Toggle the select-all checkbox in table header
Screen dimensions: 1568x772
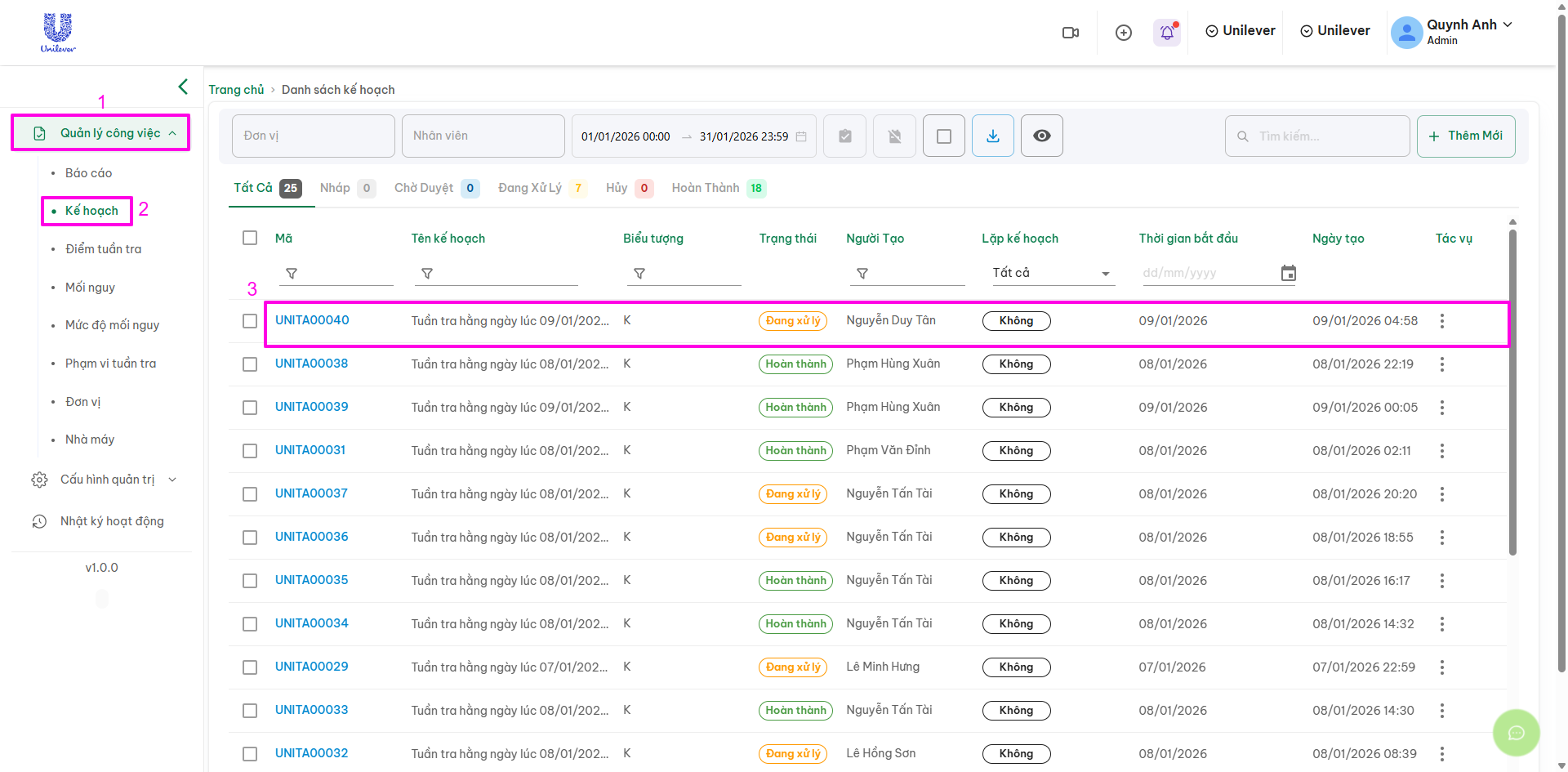tap(250, 238)
